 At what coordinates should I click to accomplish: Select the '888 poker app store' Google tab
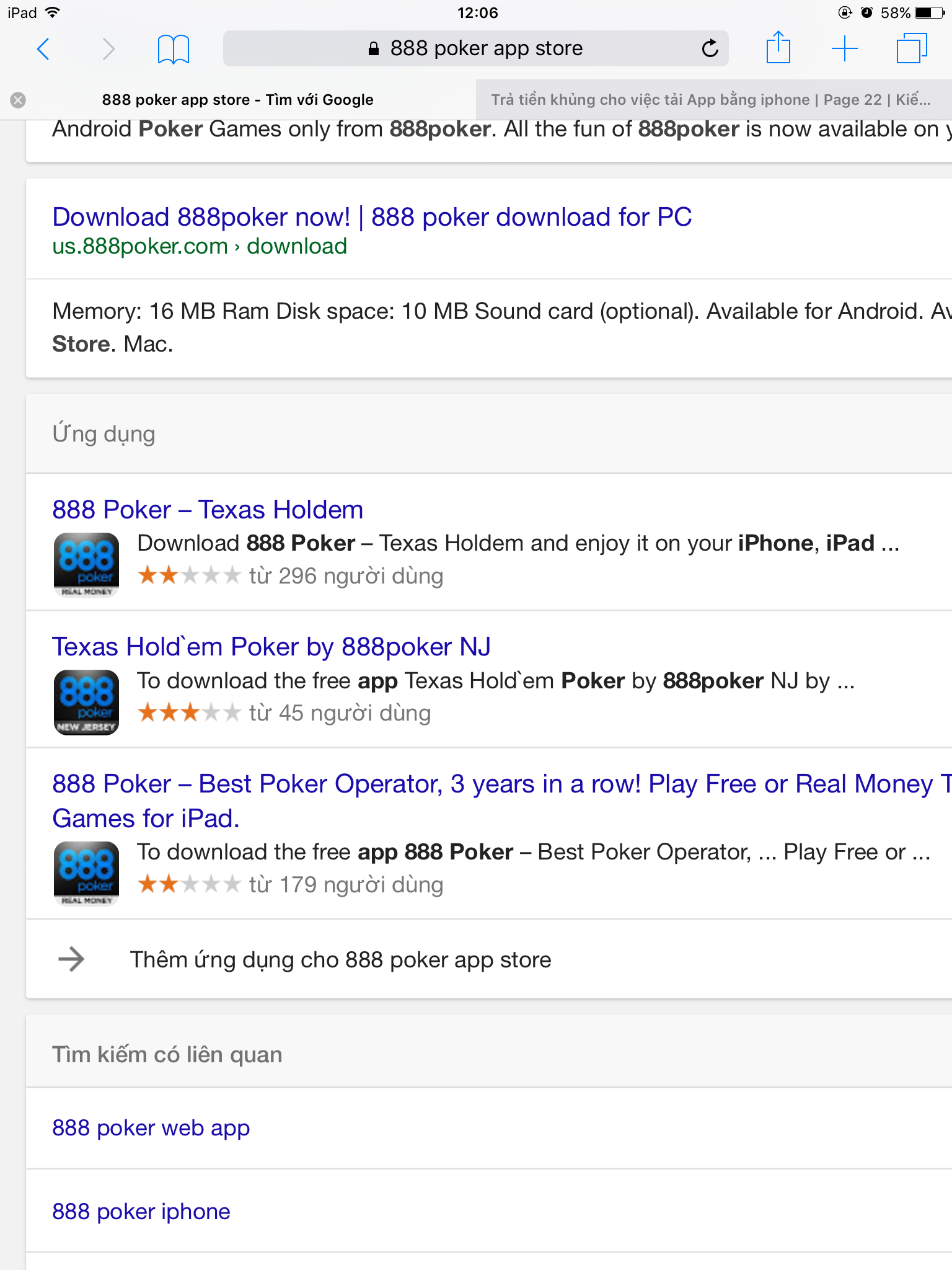coord(238,100)
